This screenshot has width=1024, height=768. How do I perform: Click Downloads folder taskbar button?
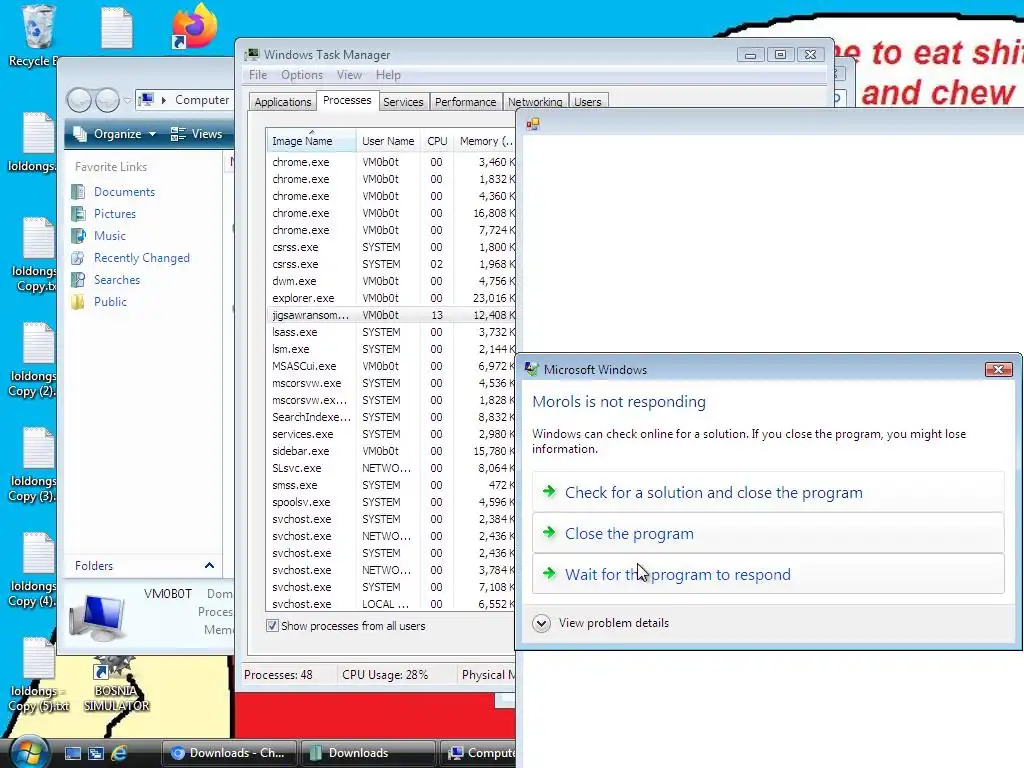(368, 753)
